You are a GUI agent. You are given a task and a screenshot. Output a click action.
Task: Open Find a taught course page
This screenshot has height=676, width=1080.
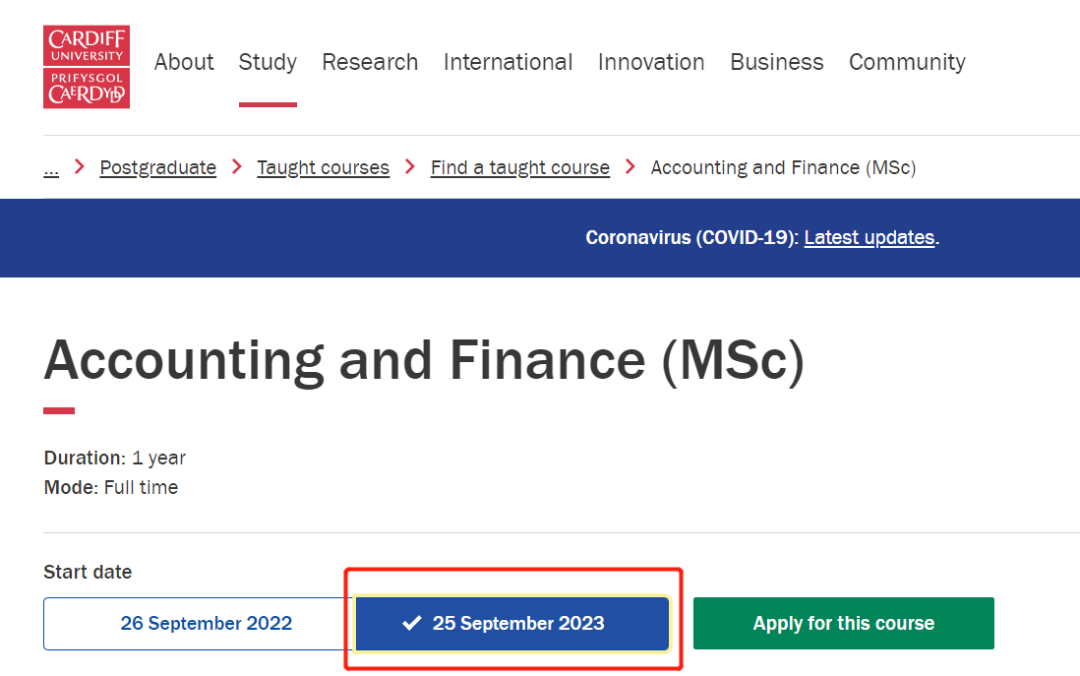[x=519, y=167]
